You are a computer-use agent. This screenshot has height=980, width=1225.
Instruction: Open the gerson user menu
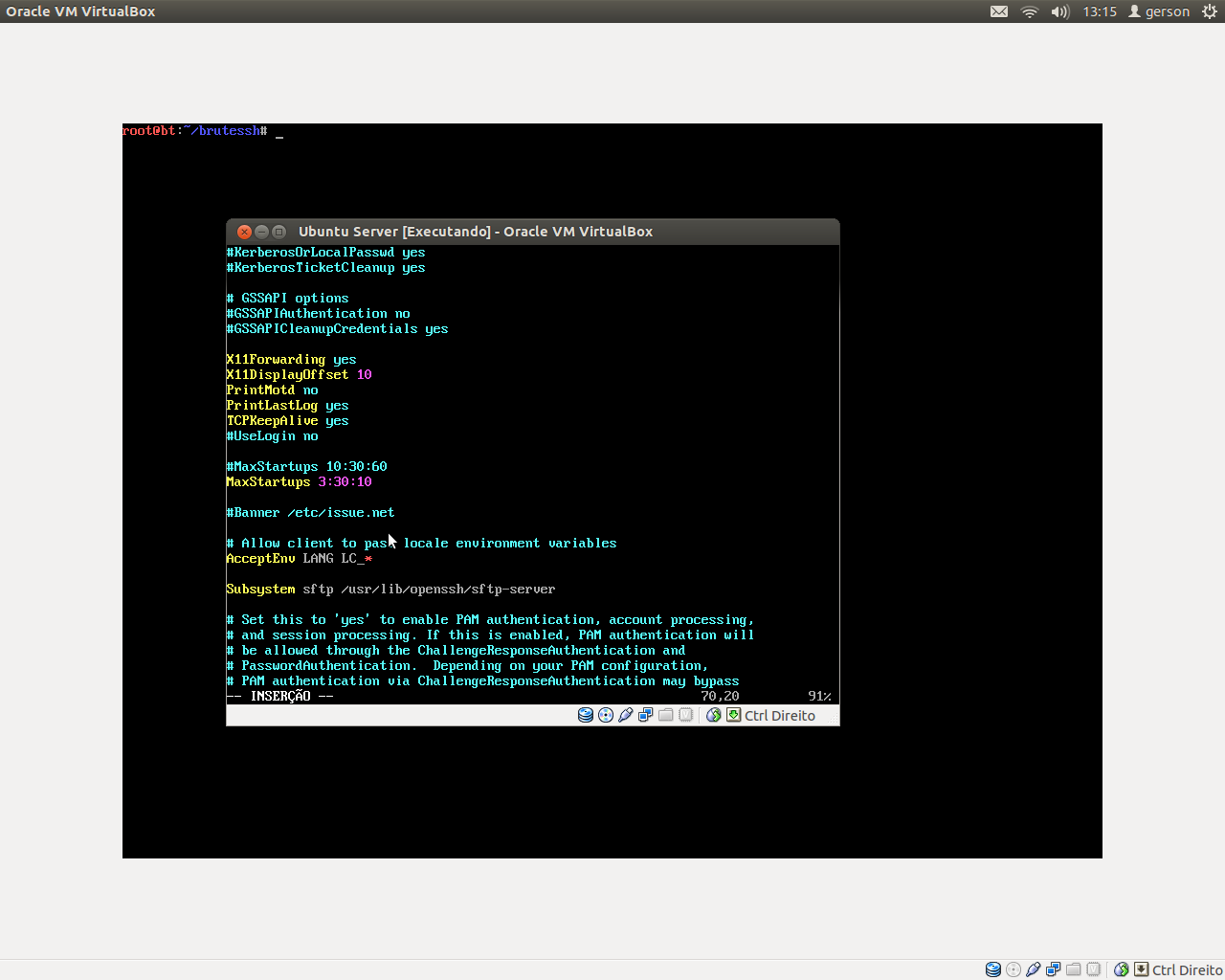coord(1159,11)
